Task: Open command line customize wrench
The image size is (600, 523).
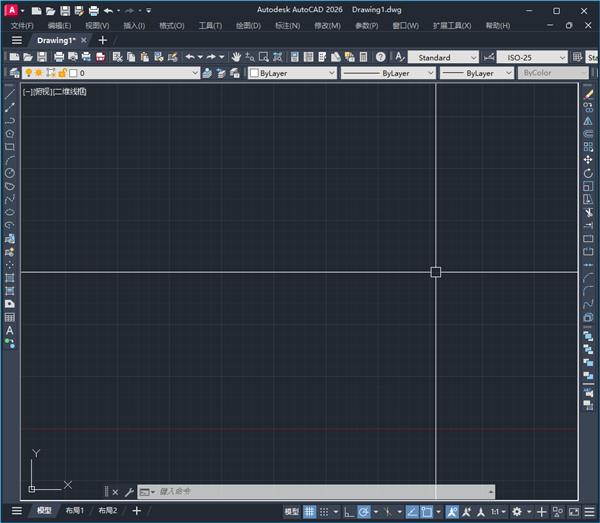Action: 129,492
